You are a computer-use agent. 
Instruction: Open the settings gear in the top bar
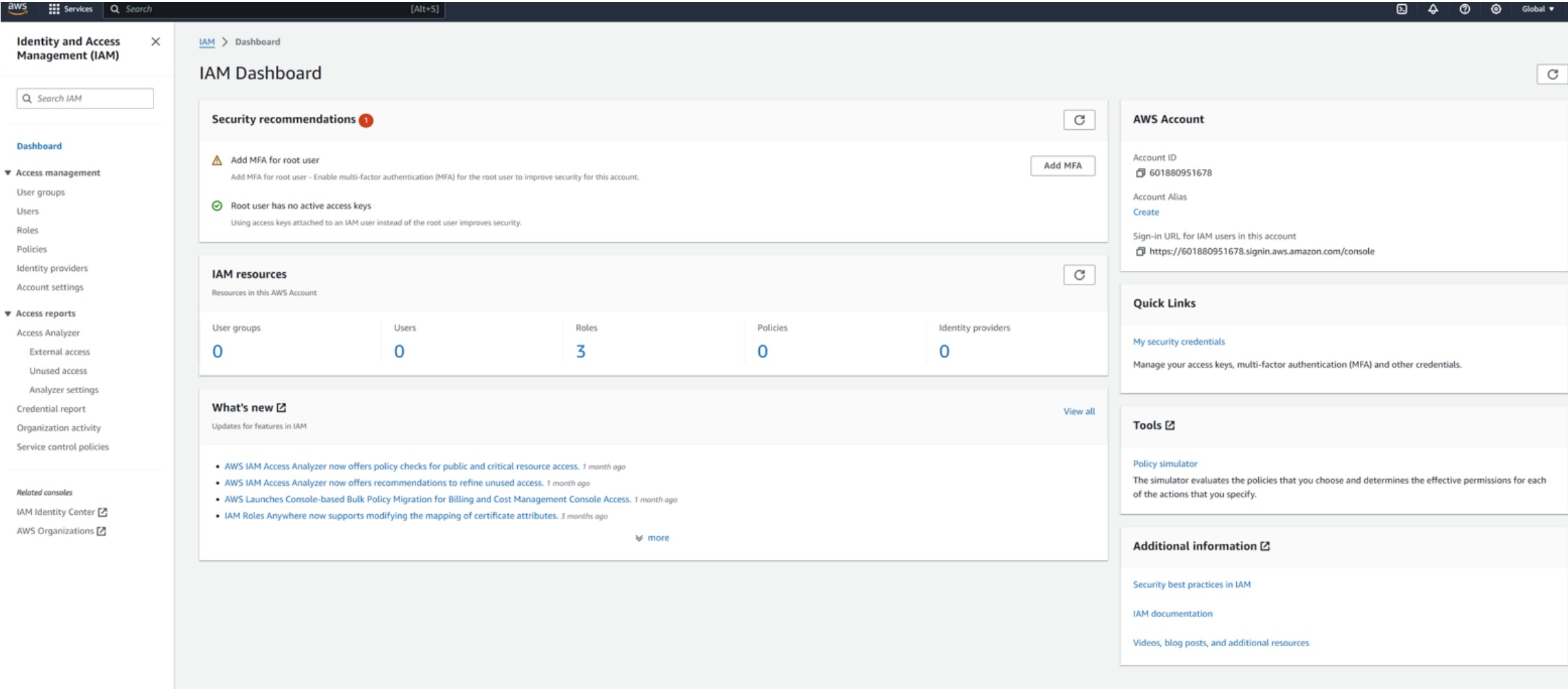1495,9
